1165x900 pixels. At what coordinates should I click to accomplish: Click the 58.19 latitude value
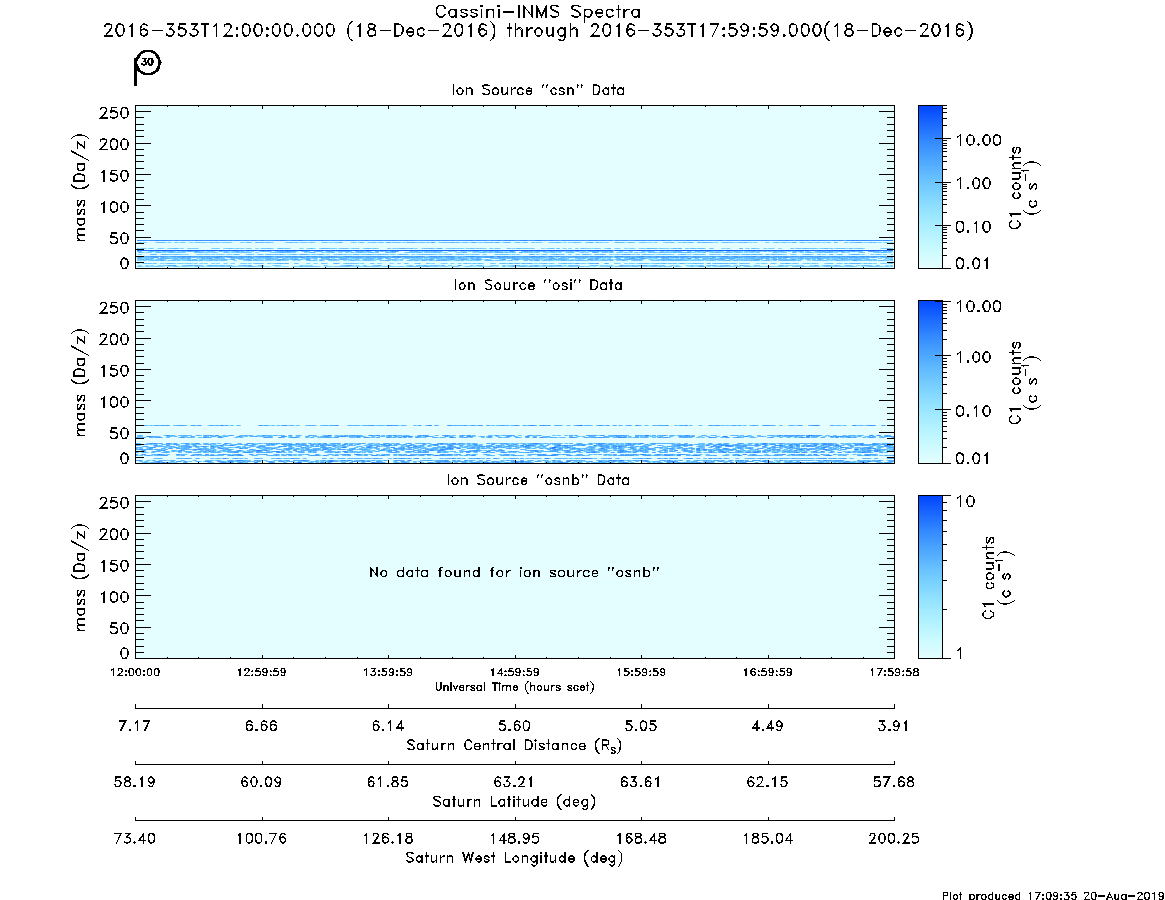134,783
